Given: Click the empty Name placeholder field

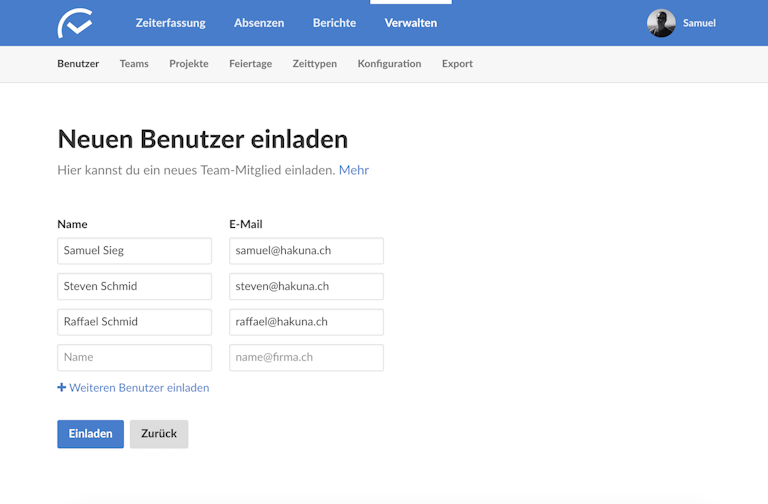Looking at the screenshot, I should point(134,358).
